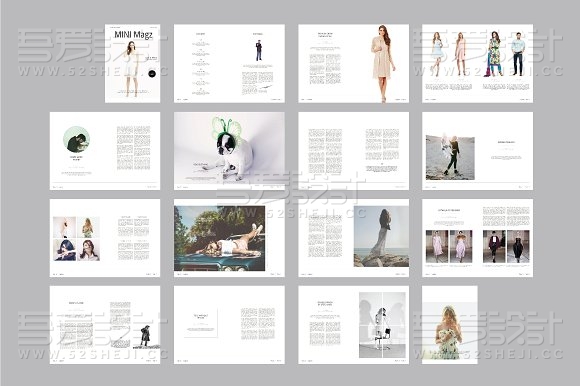Select the runway models spread
The image size is (580, 386).
point(478,238)
